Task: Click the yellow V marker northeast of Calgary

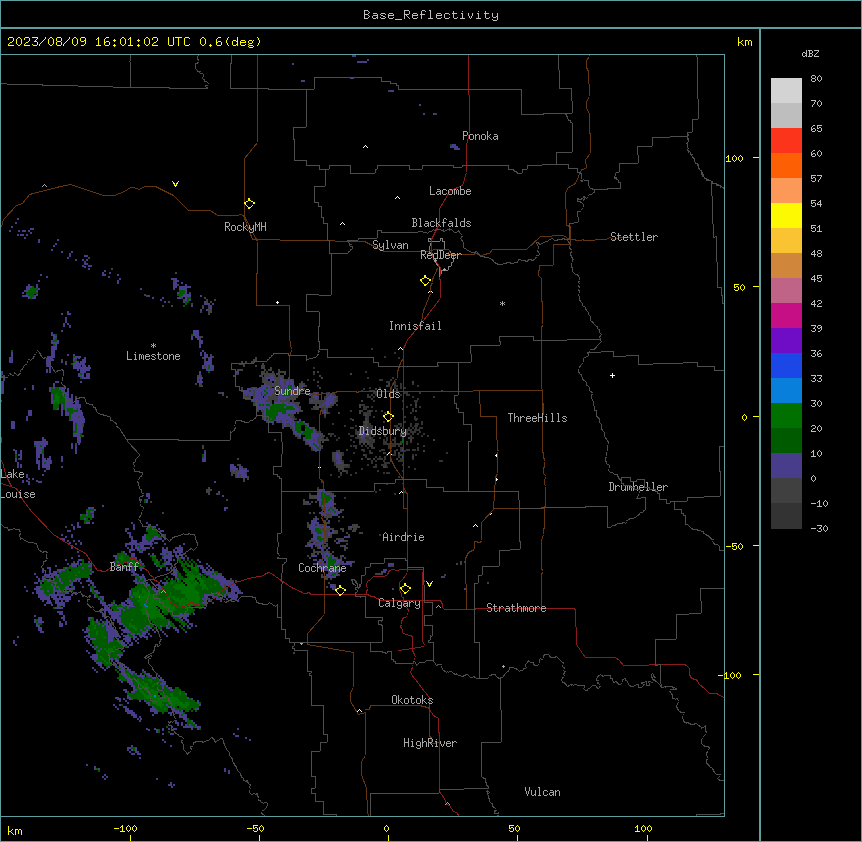Action: [429, 584]
